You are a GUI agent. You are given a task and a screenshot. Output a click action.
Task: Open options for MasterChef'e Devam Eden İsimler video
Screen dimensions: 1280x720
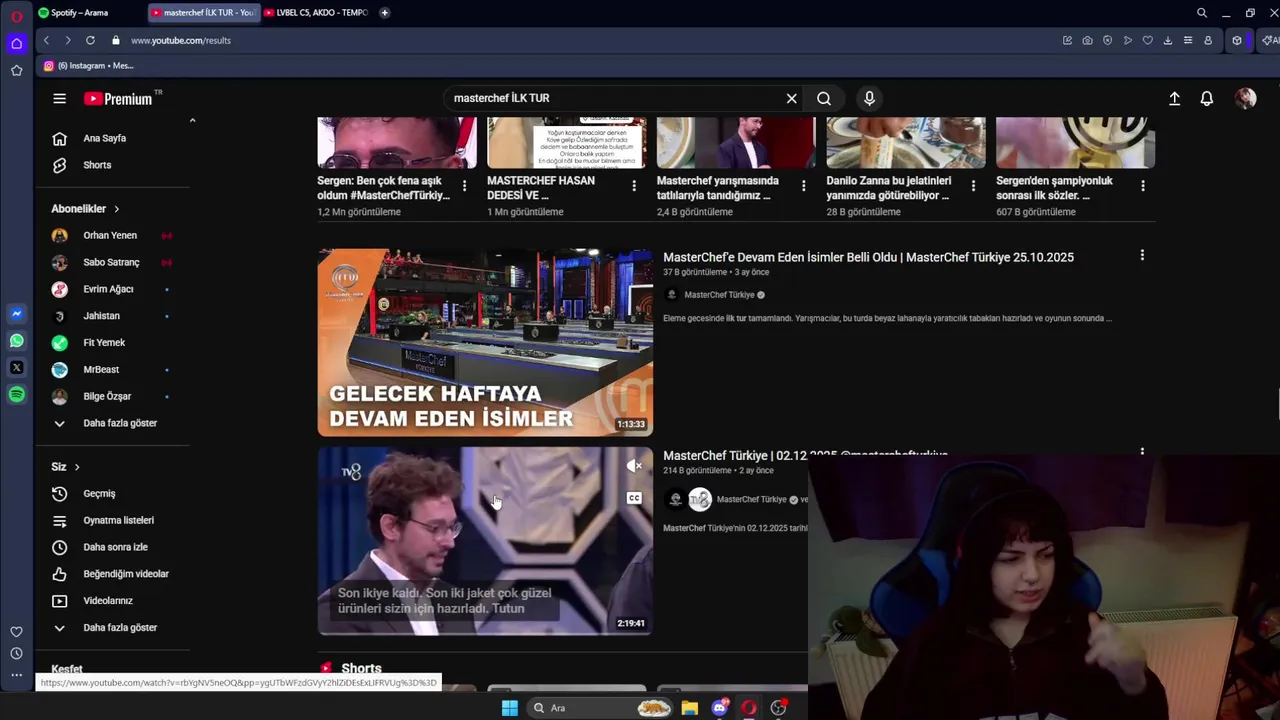click(x=1142, y=256)
